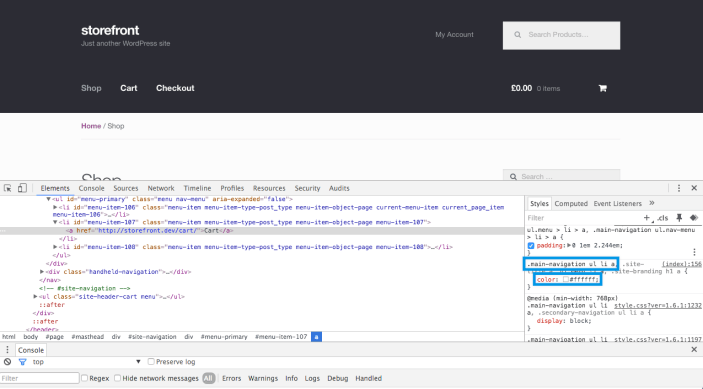Open the Event Listeners tab
The image size is (703, 389).
click(x=617, y=203)
